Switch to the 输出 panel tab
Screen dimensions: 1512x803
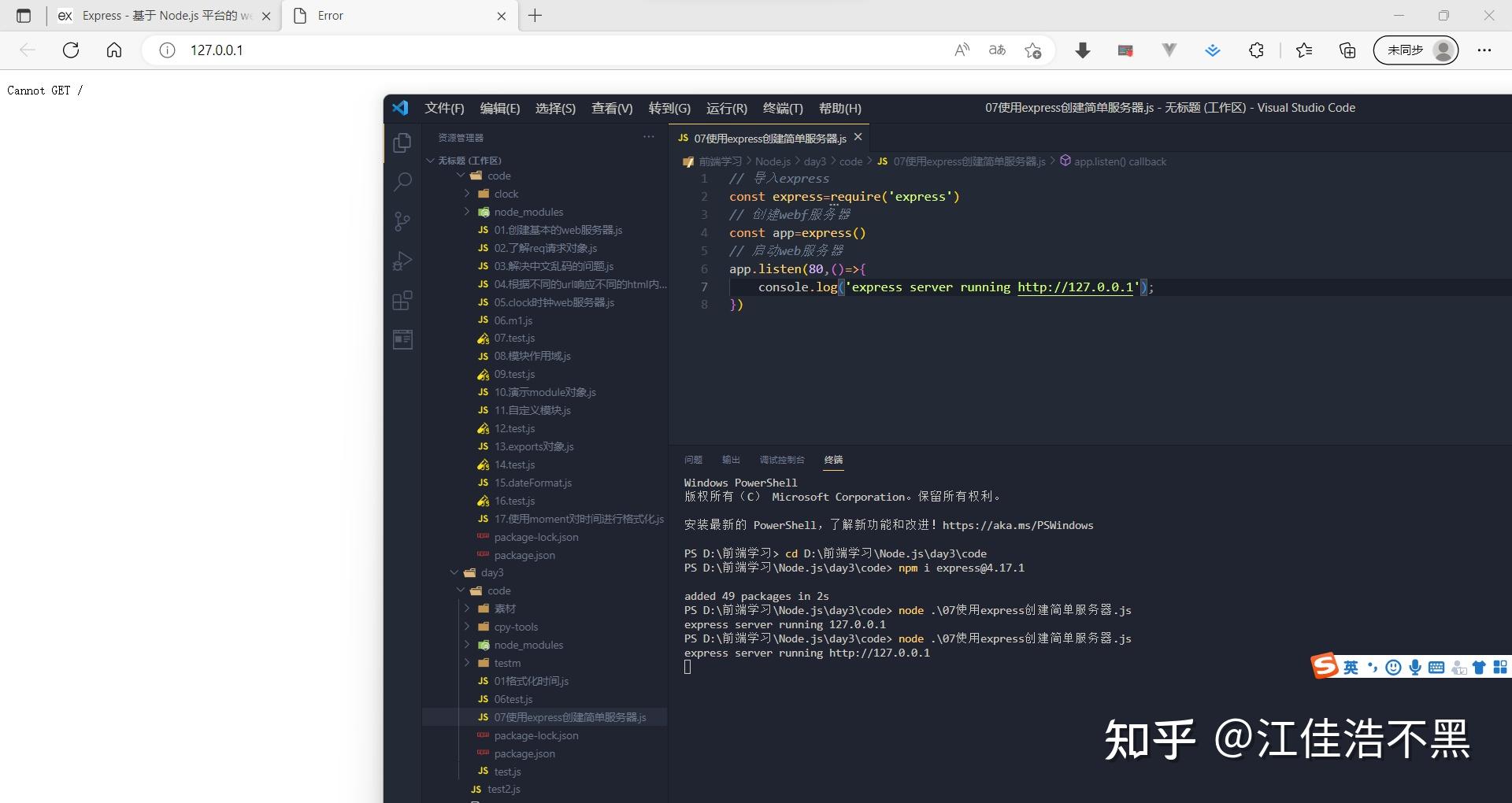pyautogui.click(x=729, y=460)
